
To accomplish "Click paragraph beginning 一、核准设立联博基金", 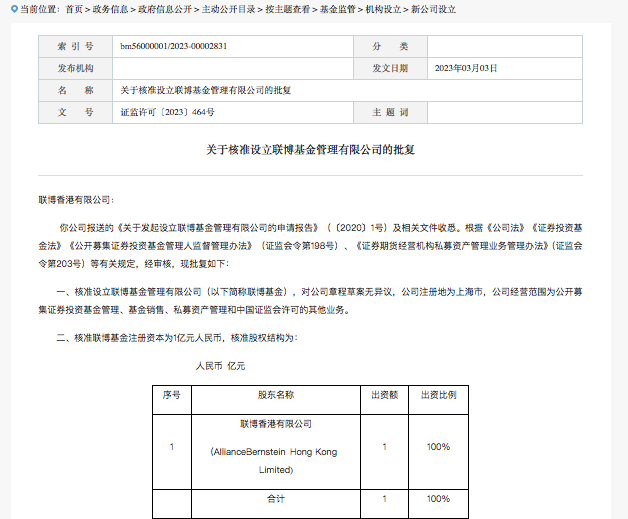I will (310, 301).
